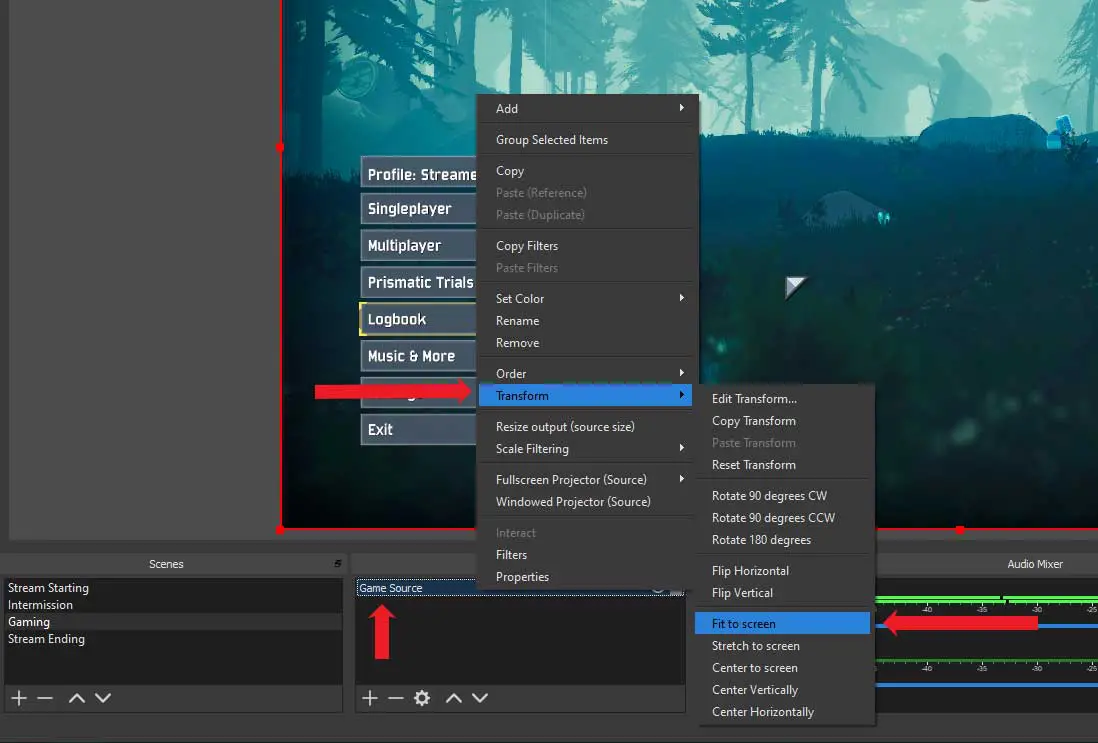The height and width of the screenshot is (743, 1098).
Task: Select the Stream Ending scene
Action: [173, 639]
